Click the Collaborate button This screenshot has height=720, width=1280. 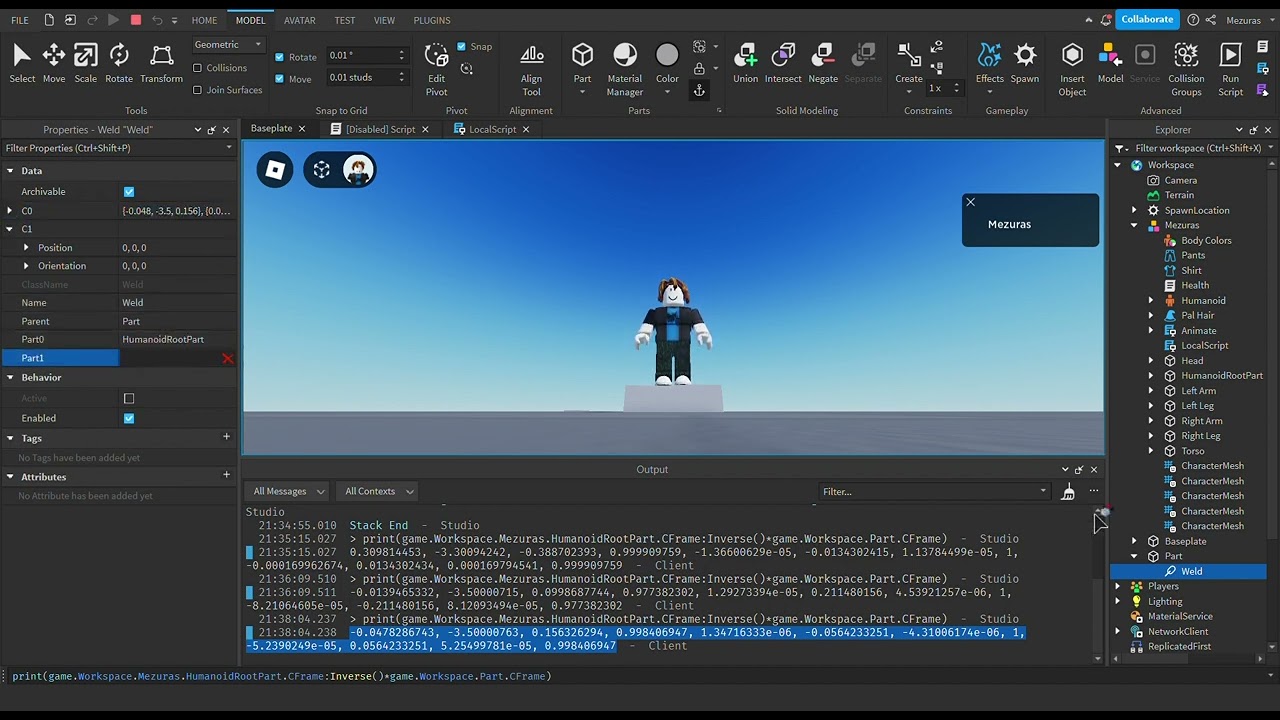pos(1146,20)
